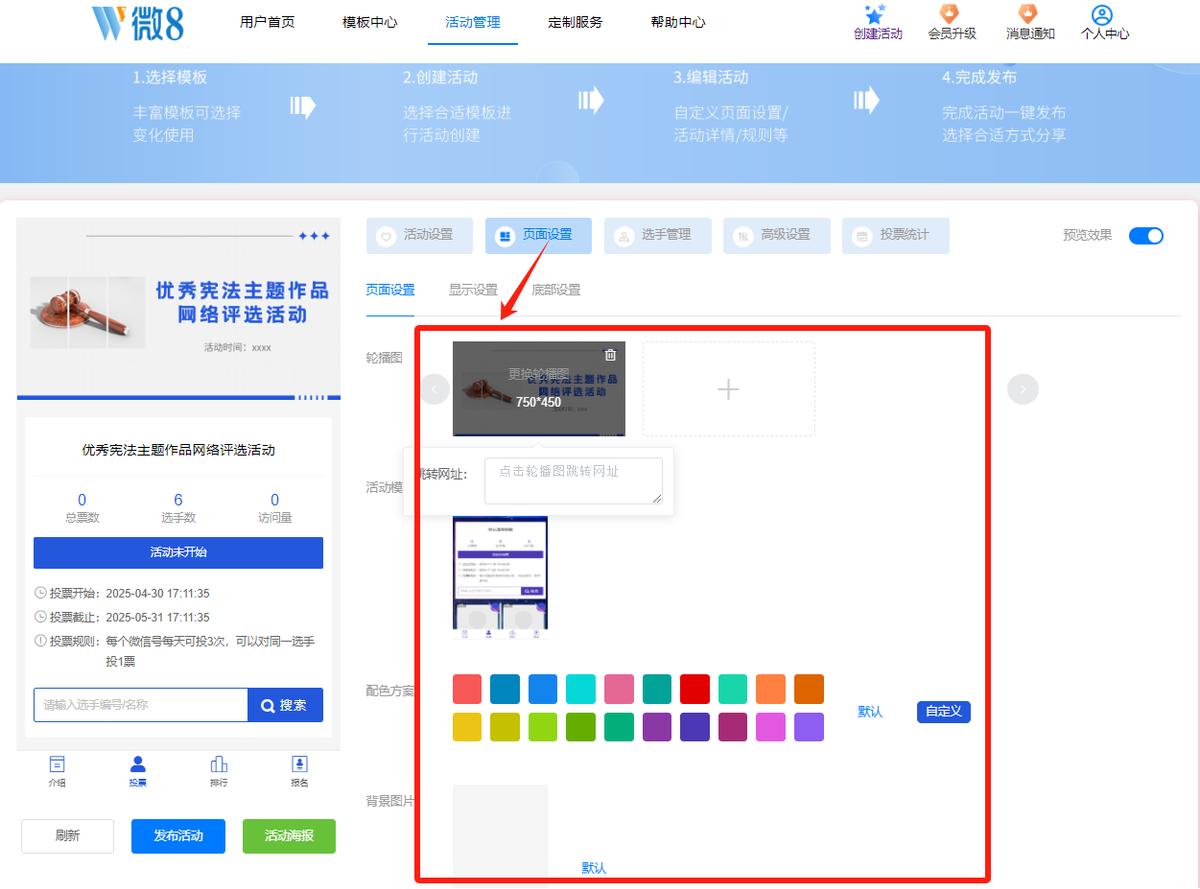
Task: Click the 投票开始 date line
Action: tap(122, 593)
